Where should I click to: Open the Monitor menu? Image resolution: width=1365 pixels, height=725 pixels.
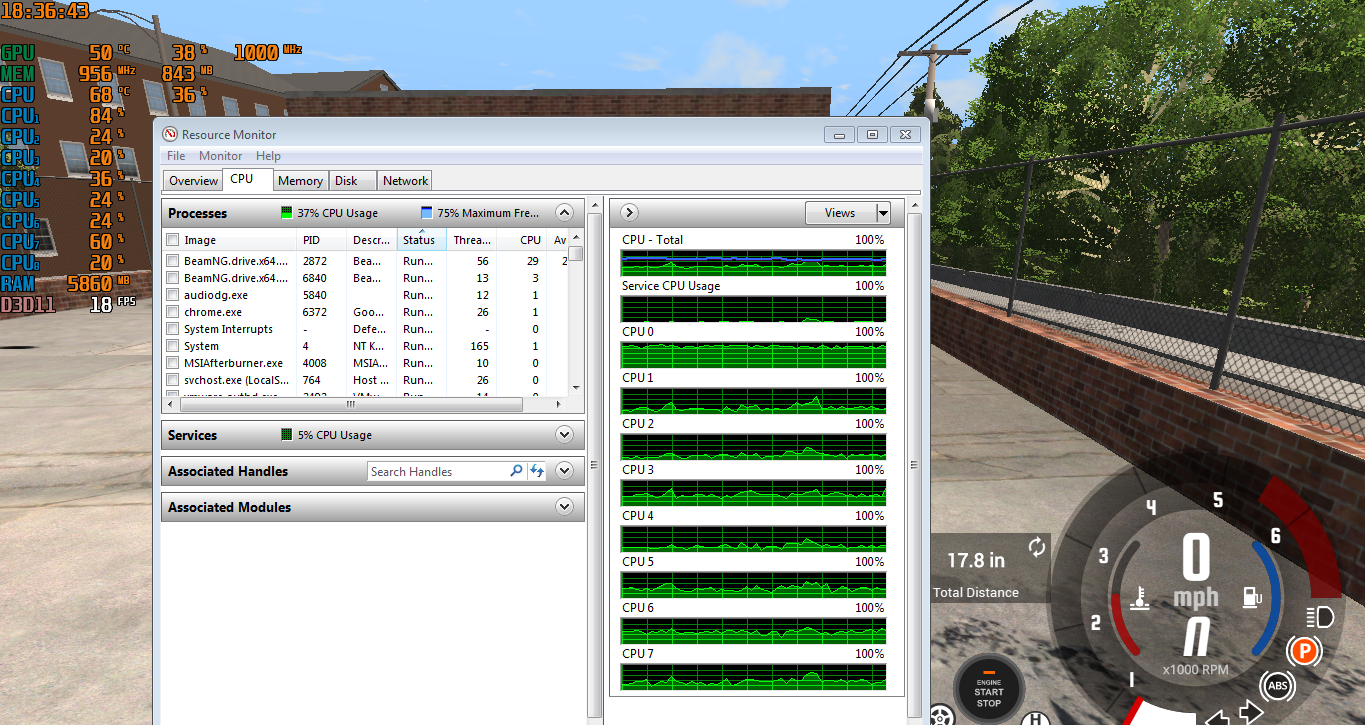click(220, 156)
